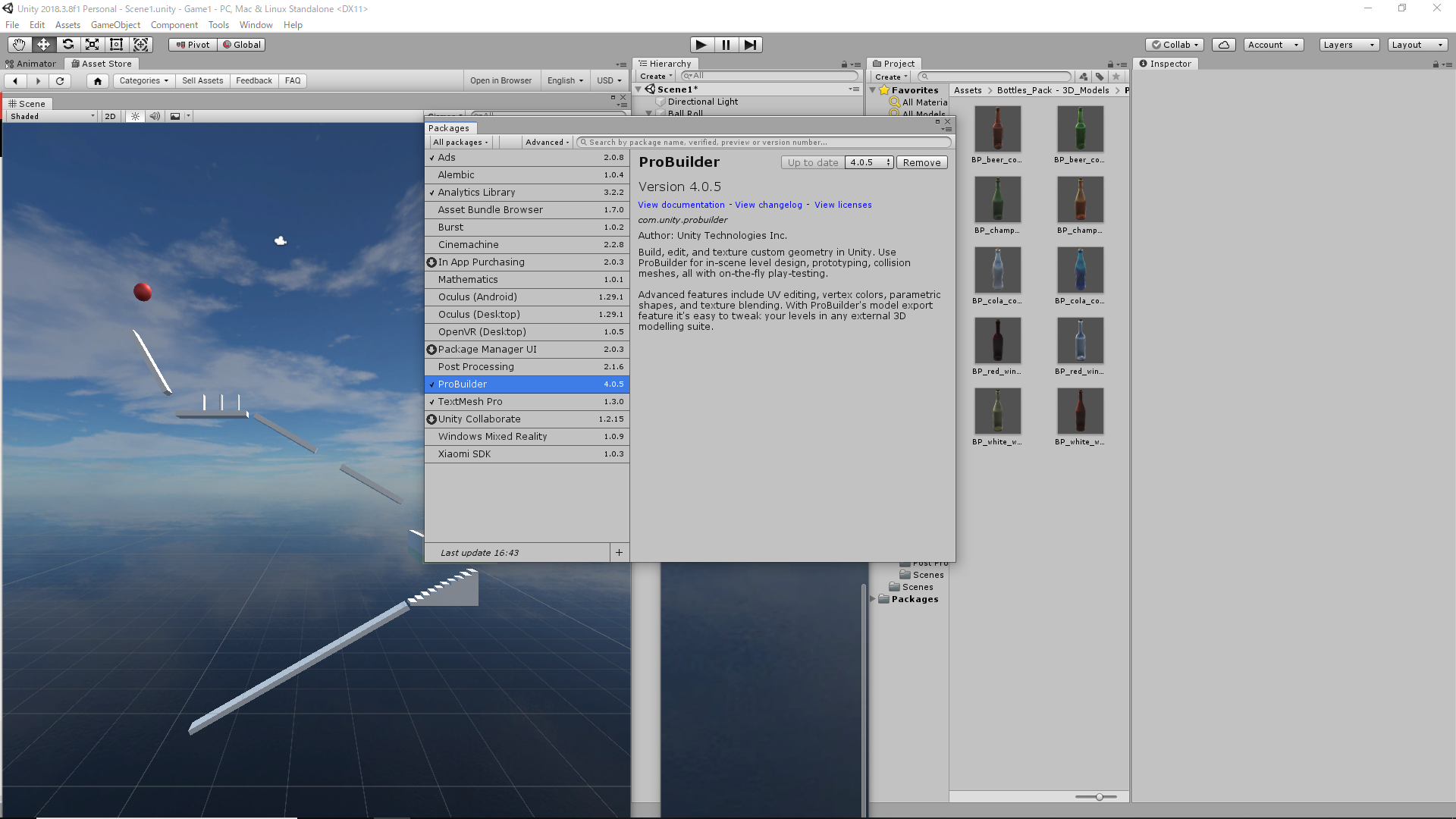Open the cloud services icon
This screenshot has width=1456, height=819.
coord(1224,45)
